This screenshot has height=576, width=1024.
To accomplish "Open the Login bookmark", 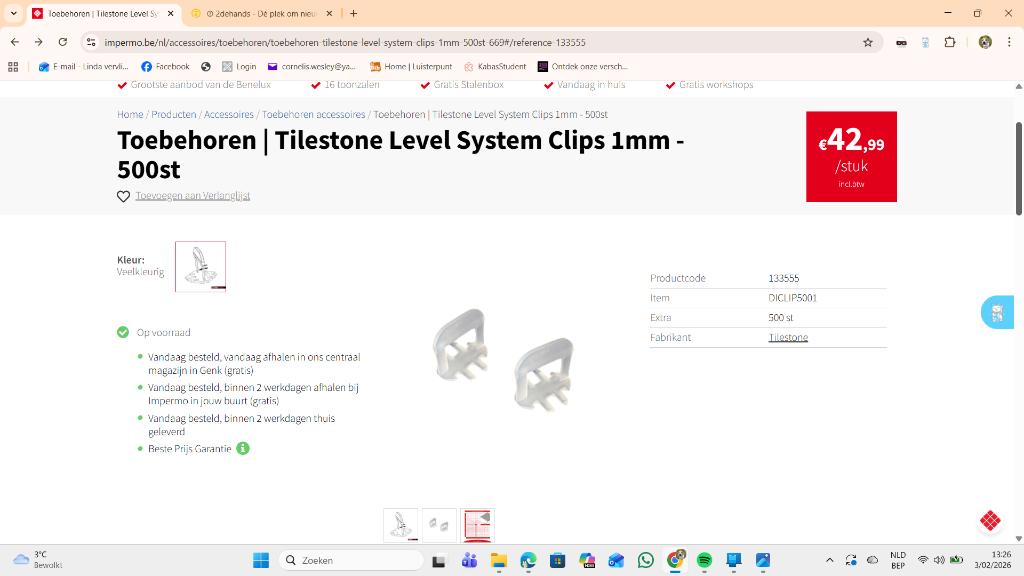I will point(239,67).
